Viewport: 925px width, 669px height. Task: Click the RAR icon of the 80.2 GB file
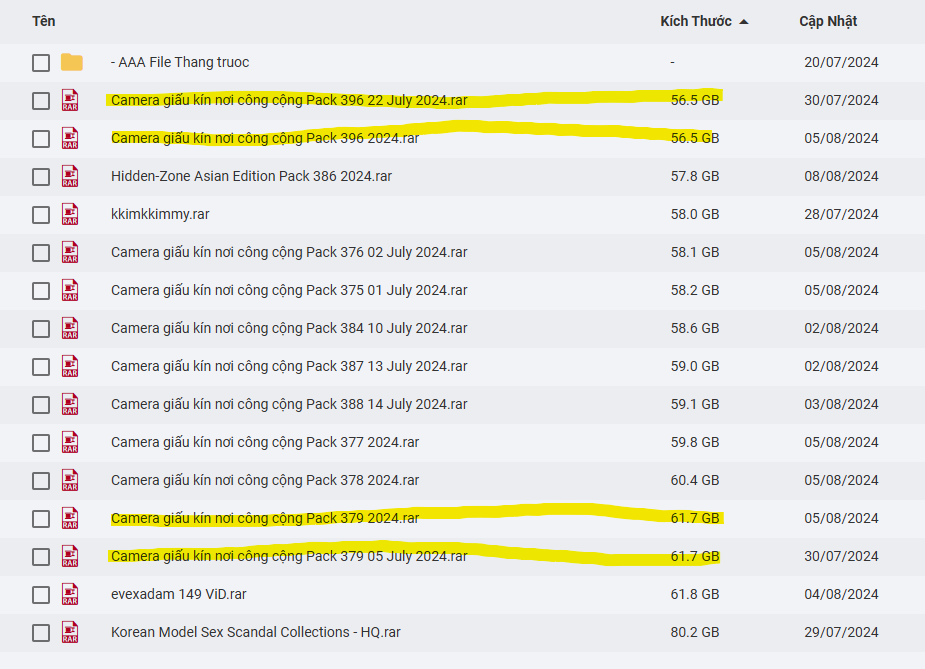pyautogui.click(x=70, y=632)
